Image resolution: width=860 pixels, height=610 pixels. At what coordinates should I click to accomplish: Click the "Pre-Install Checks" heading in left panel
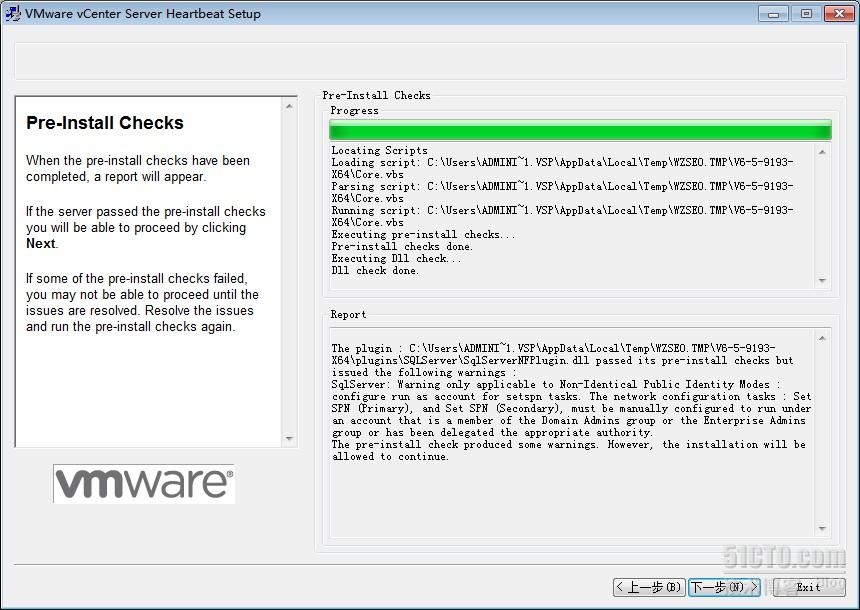[x=105, y=123]
